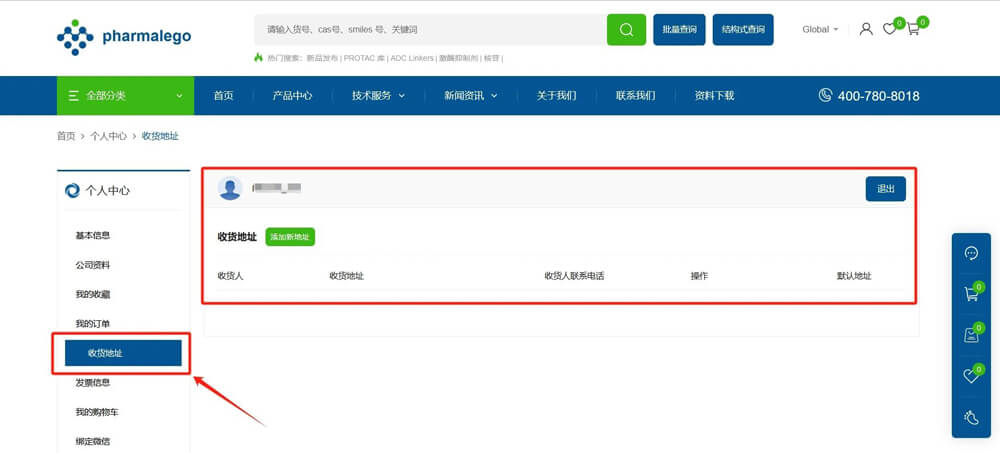Open 资料下载 in navigation bar
Viewport: 1000px width, 453px height.
point(714,96)
